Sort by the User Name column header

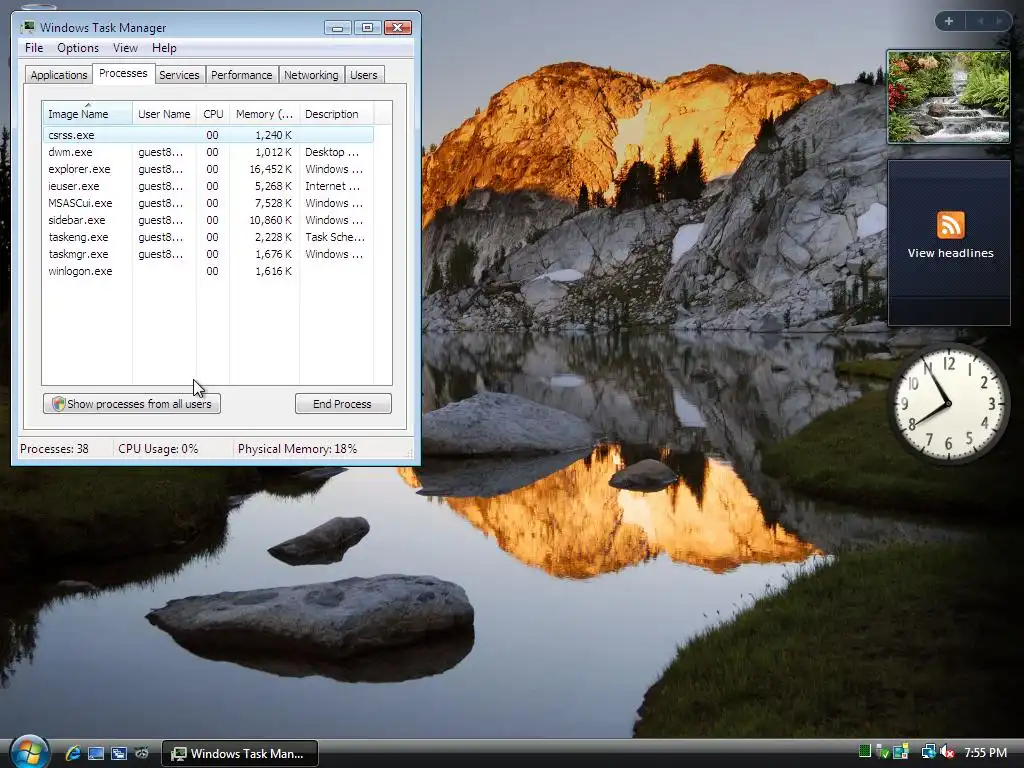pos(164,114)
